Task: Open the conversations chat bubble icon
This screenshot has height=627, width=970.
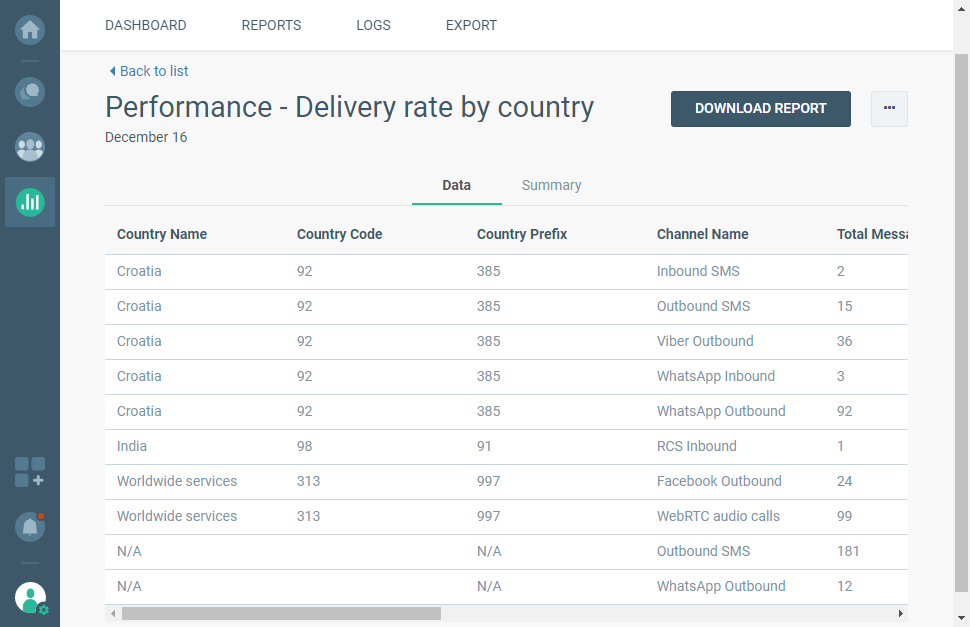Action: coord(30,92)
